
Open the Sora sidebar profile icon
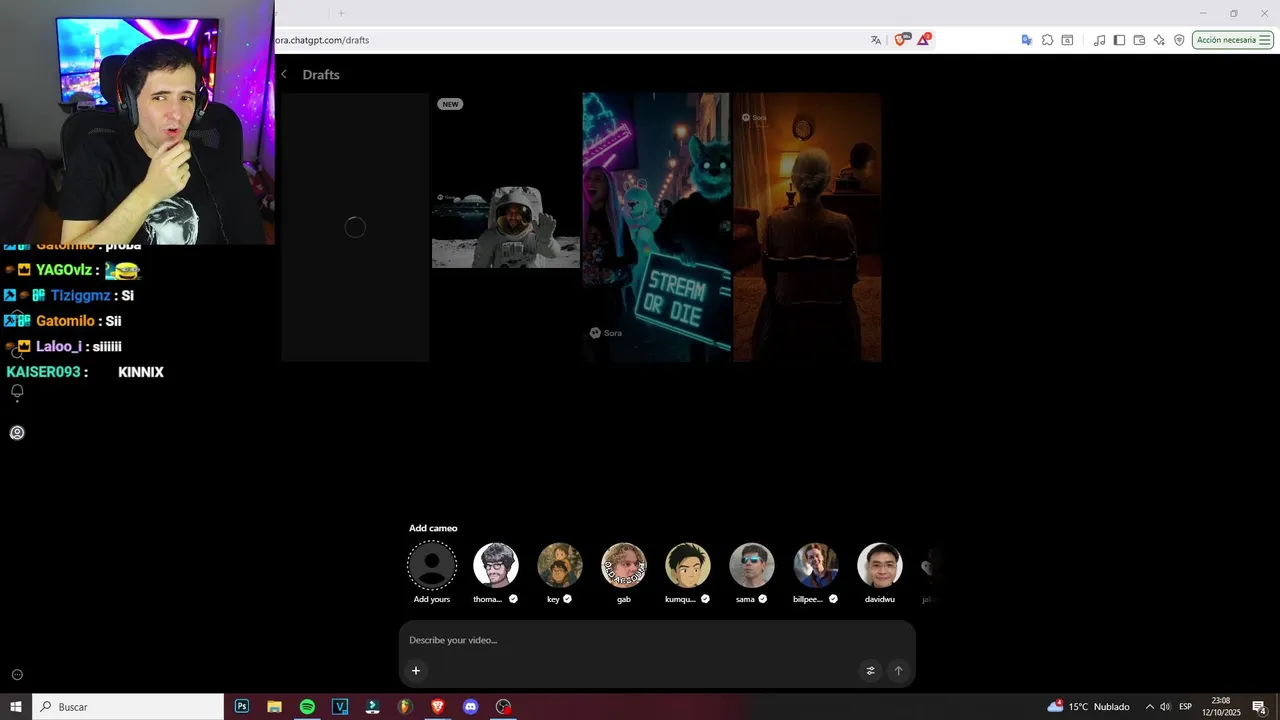(x=17, y=433)
